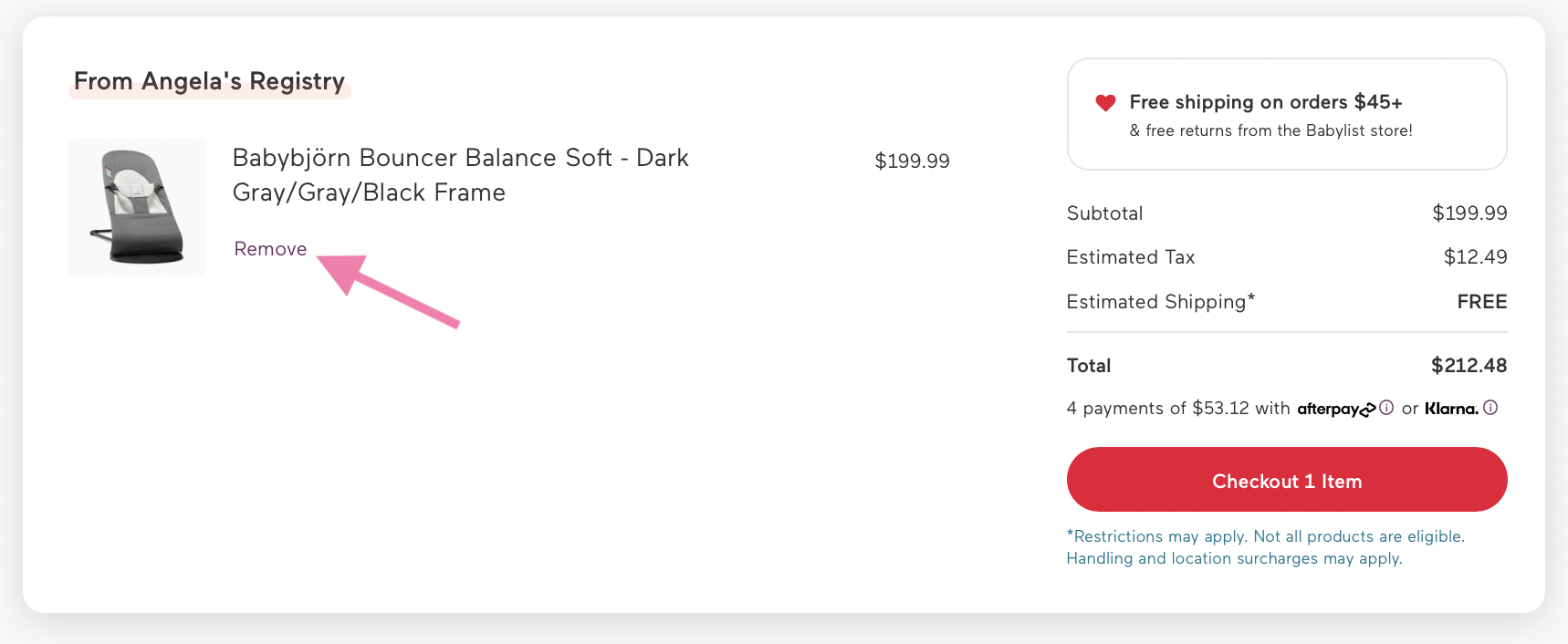The width and height of the screenshot is (1568, 644).
Task: Click the Afterpay logo
Action: coord(1335,409)
